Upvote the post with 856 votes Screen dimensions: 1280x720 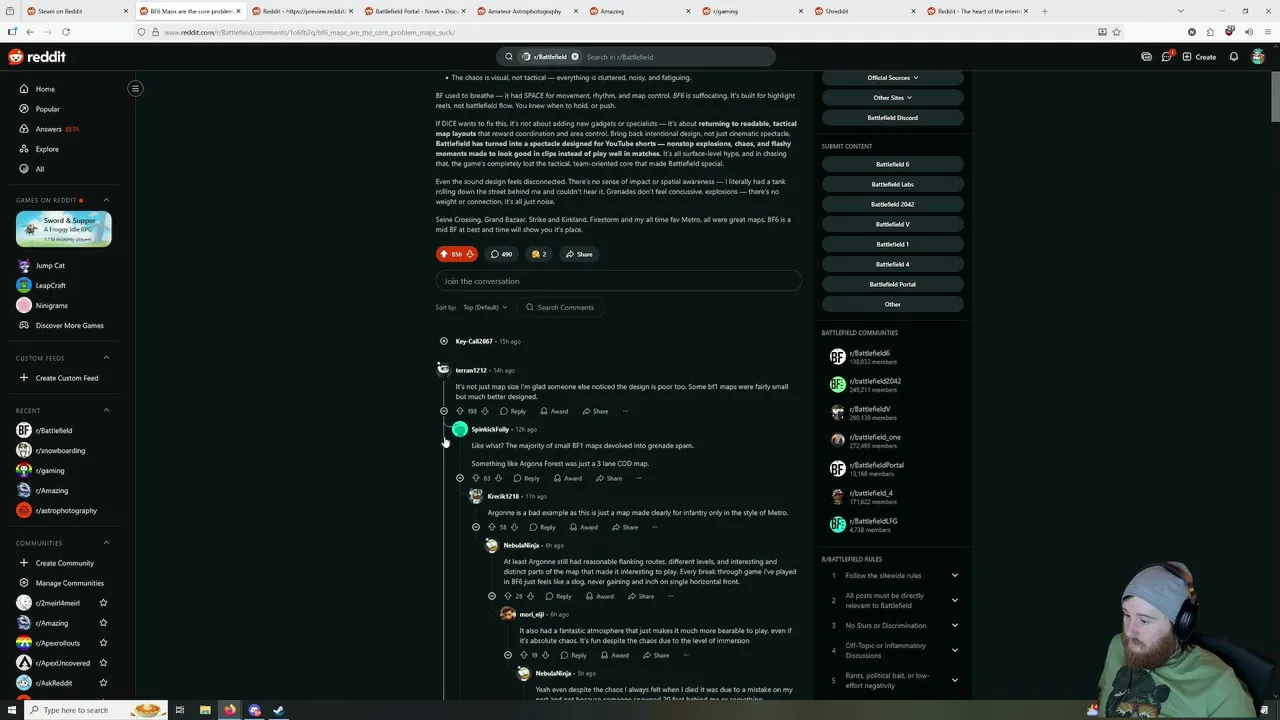(444, 254)
